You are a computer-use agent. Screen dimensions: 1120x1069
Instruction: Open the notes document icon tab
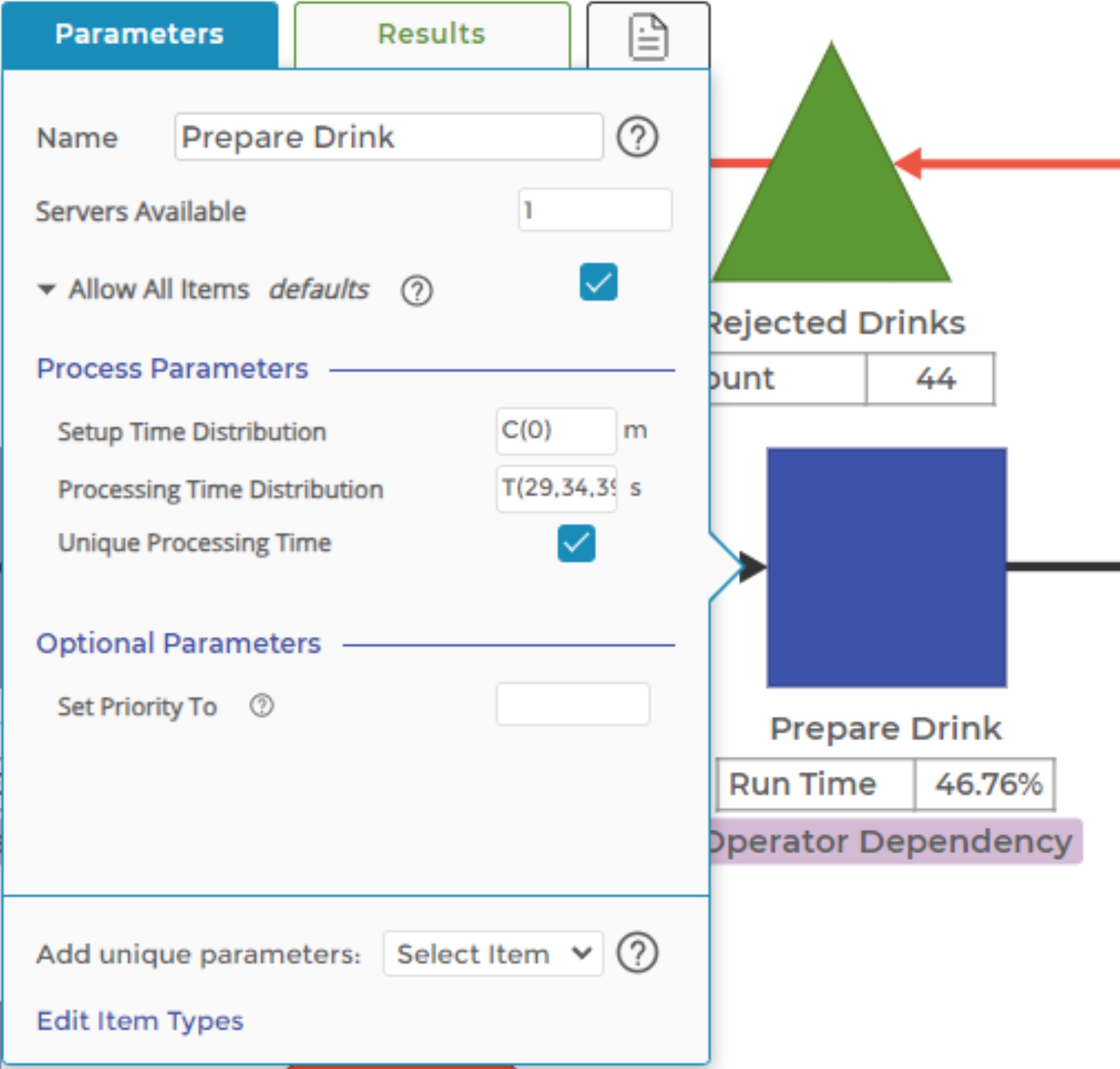click(648, 37)
